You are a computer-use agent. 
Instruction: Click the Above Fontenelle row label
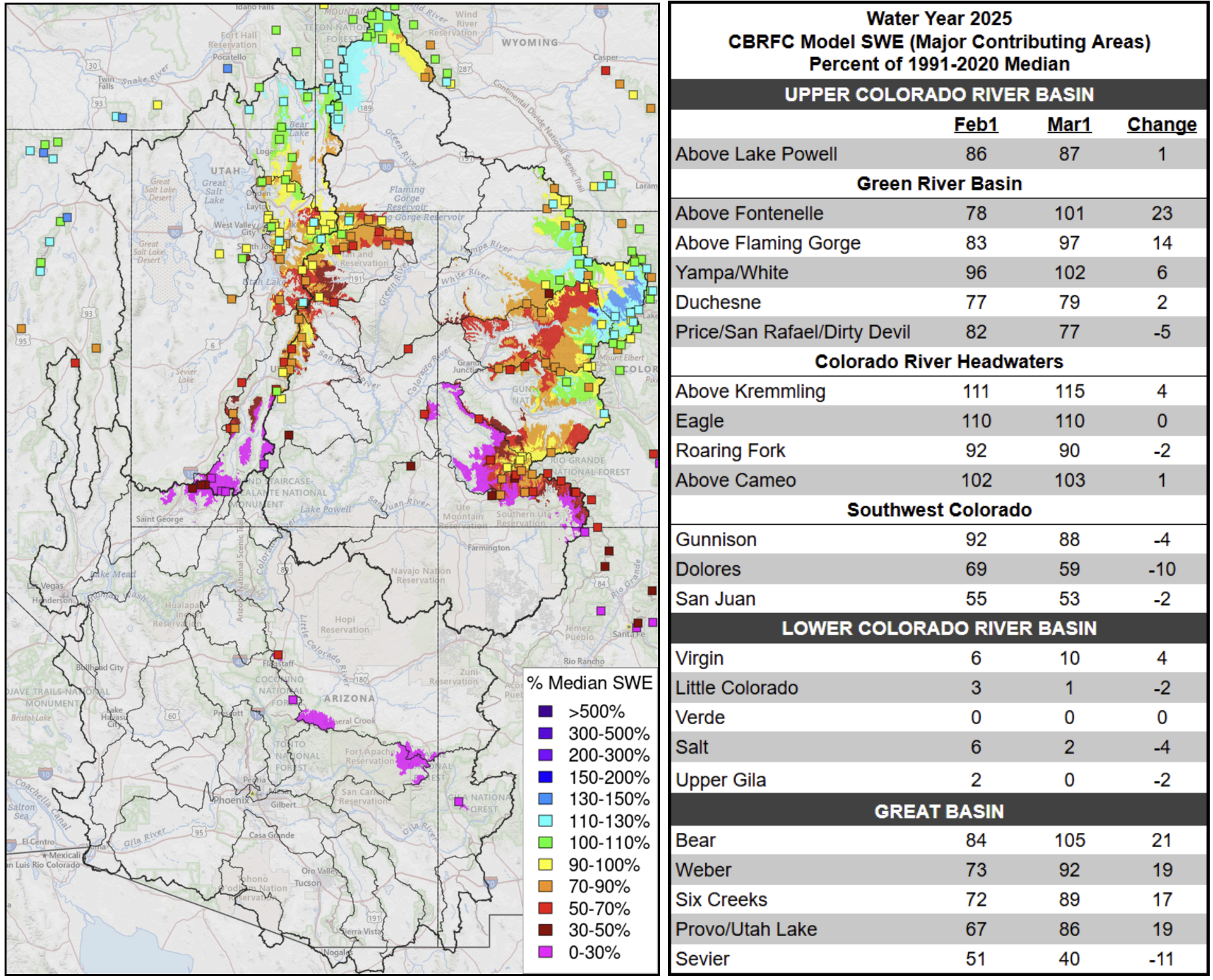[749, 213]
